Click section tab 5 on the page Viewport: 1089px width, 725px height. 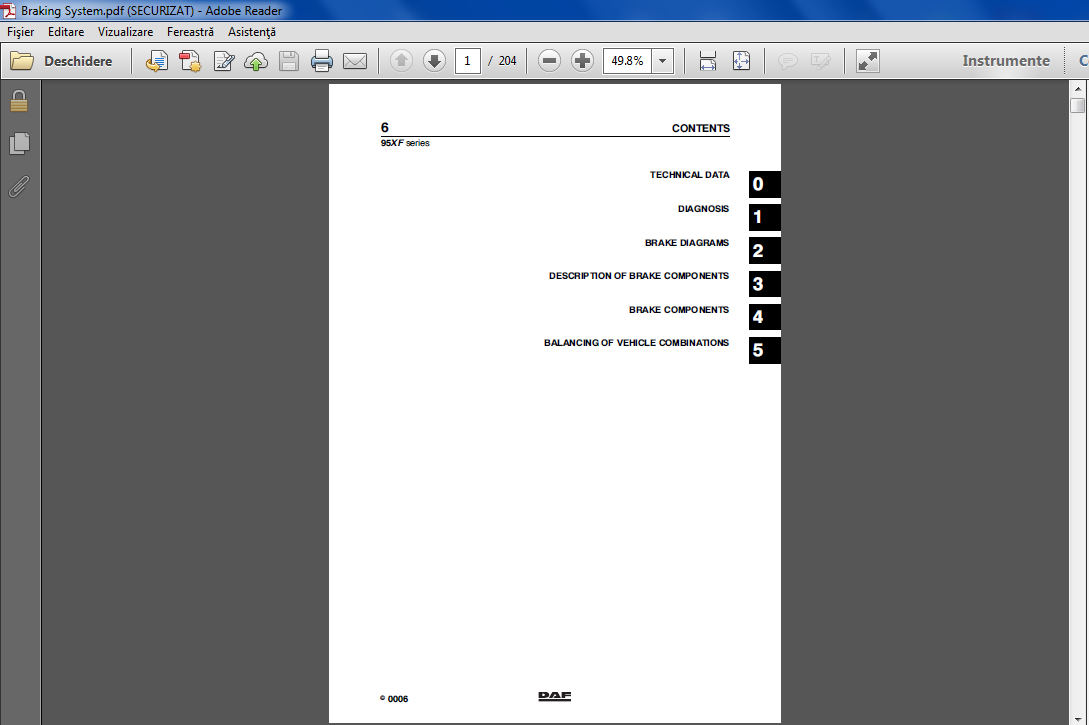click(765, 351)
